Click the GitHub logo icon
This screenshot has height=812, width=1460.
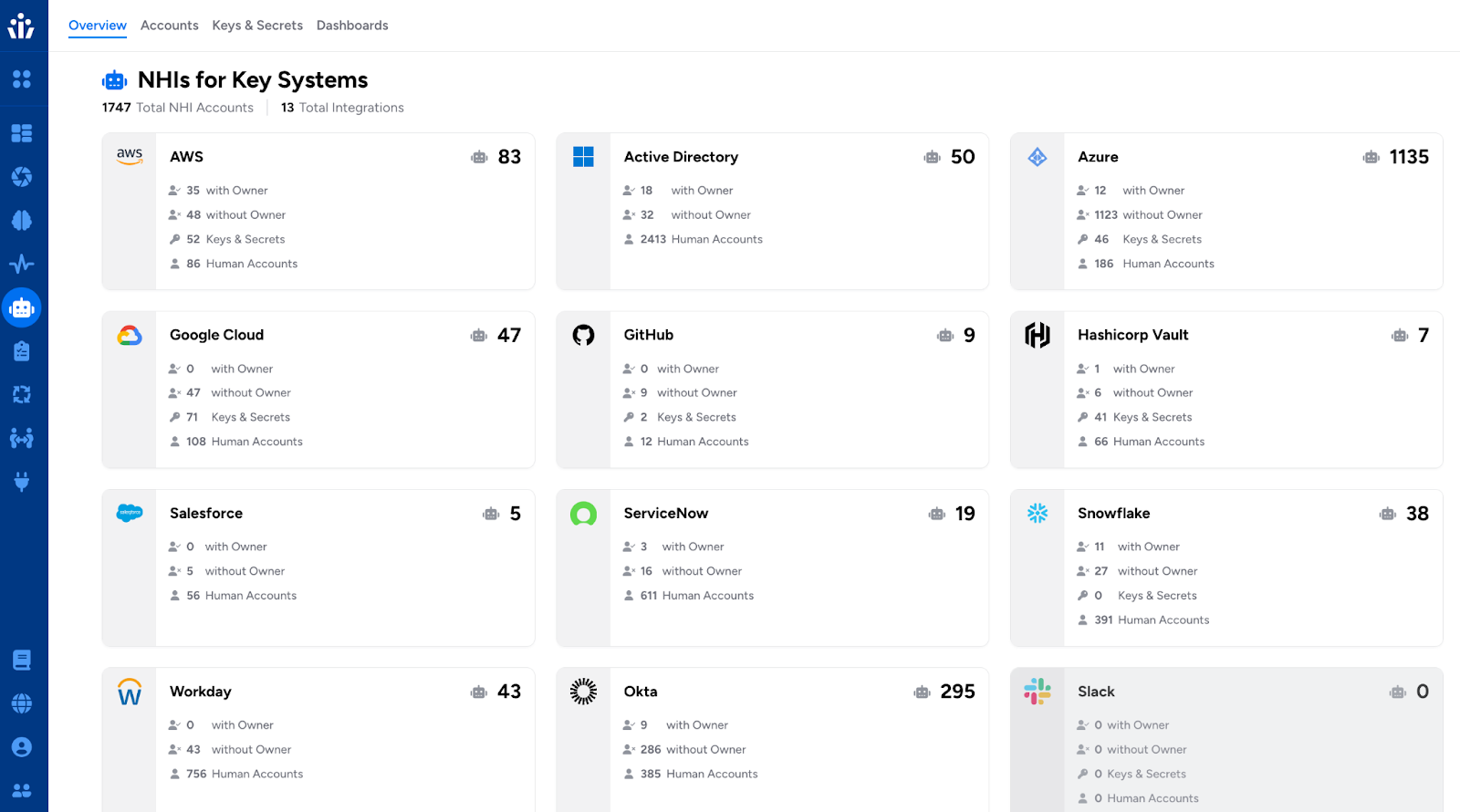(x=584, y=335)
